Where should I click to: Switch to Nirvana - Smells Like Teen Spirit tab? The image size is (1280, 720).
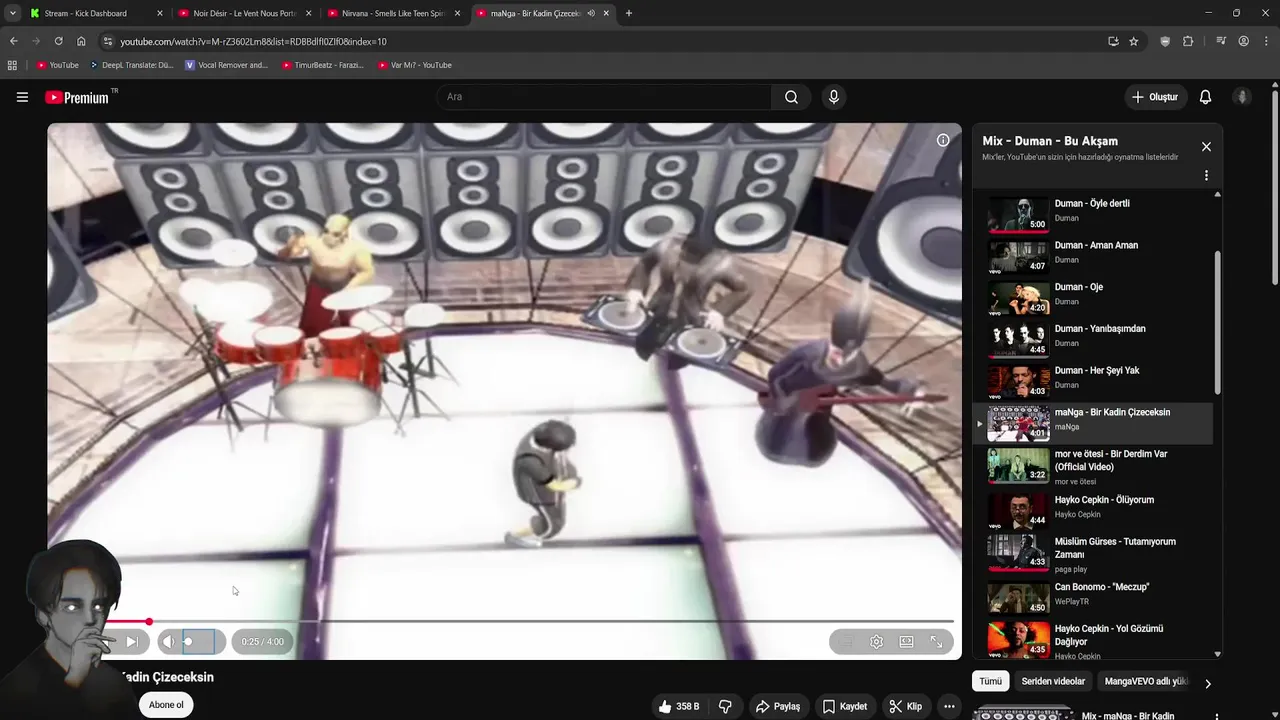click(394, 13)
